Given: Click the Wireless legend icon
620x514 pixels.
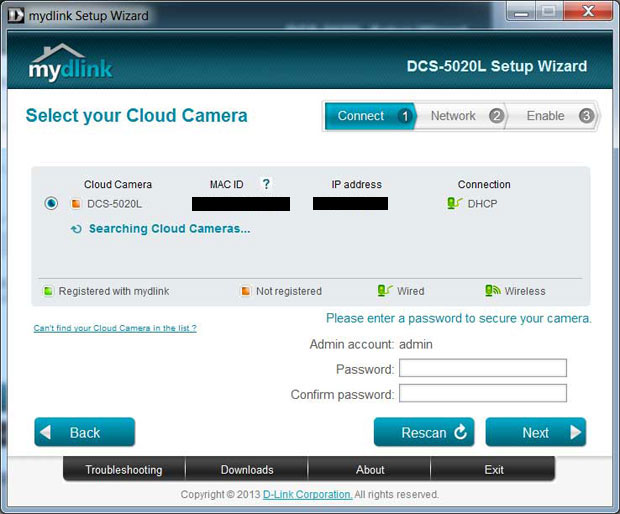Looking at the screenshot, I should [493, 291].
